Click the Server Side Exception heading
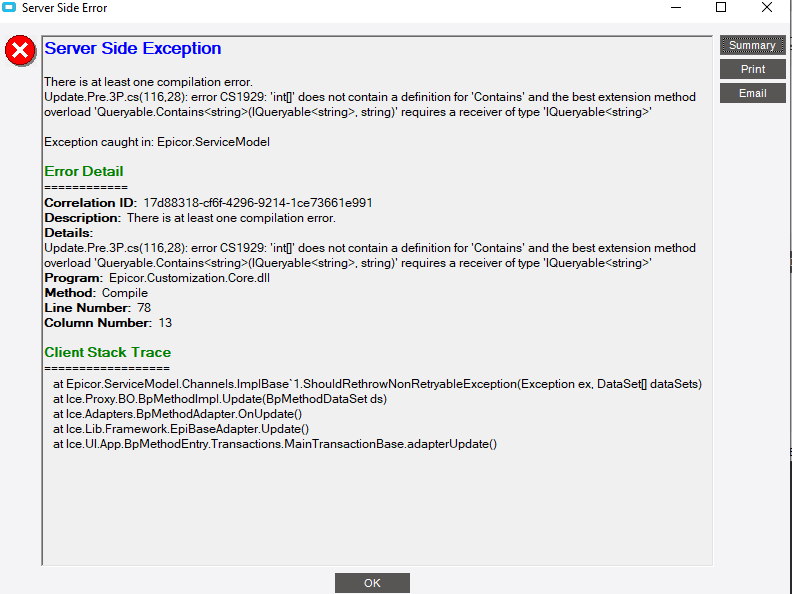Screen dimensions: 792x594 (133, 48)
